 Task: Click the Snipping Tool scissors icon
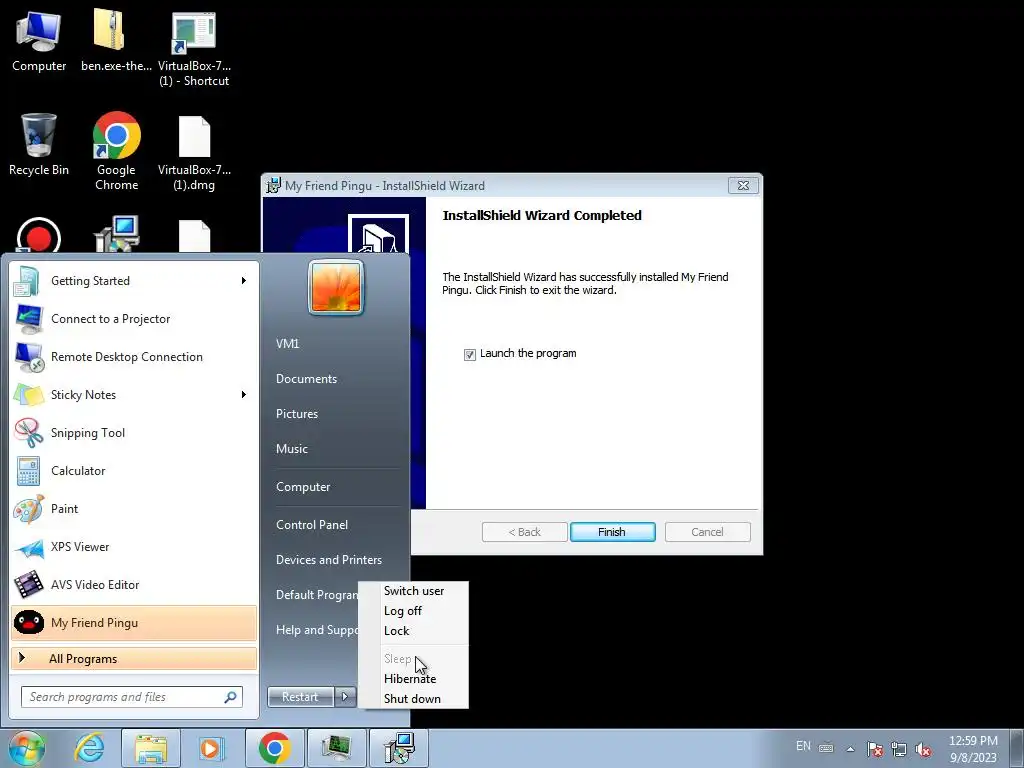[x=28, y=433]
